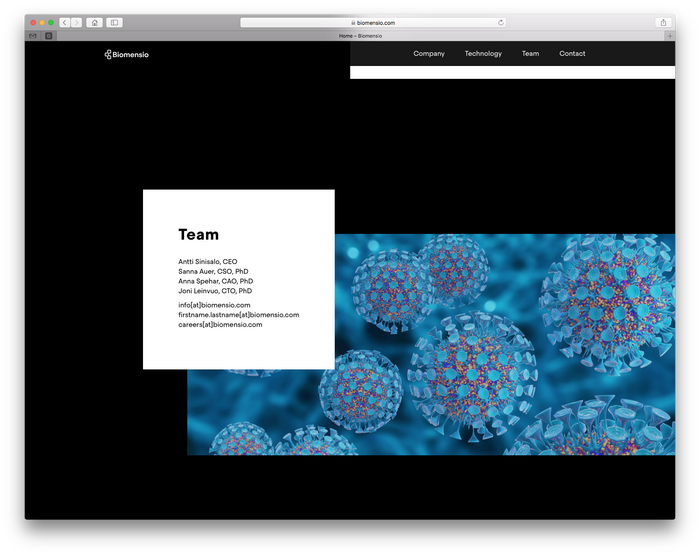Go to the Contact page link
The height and width of the screenshot is (555, 700).
[572, 54]
